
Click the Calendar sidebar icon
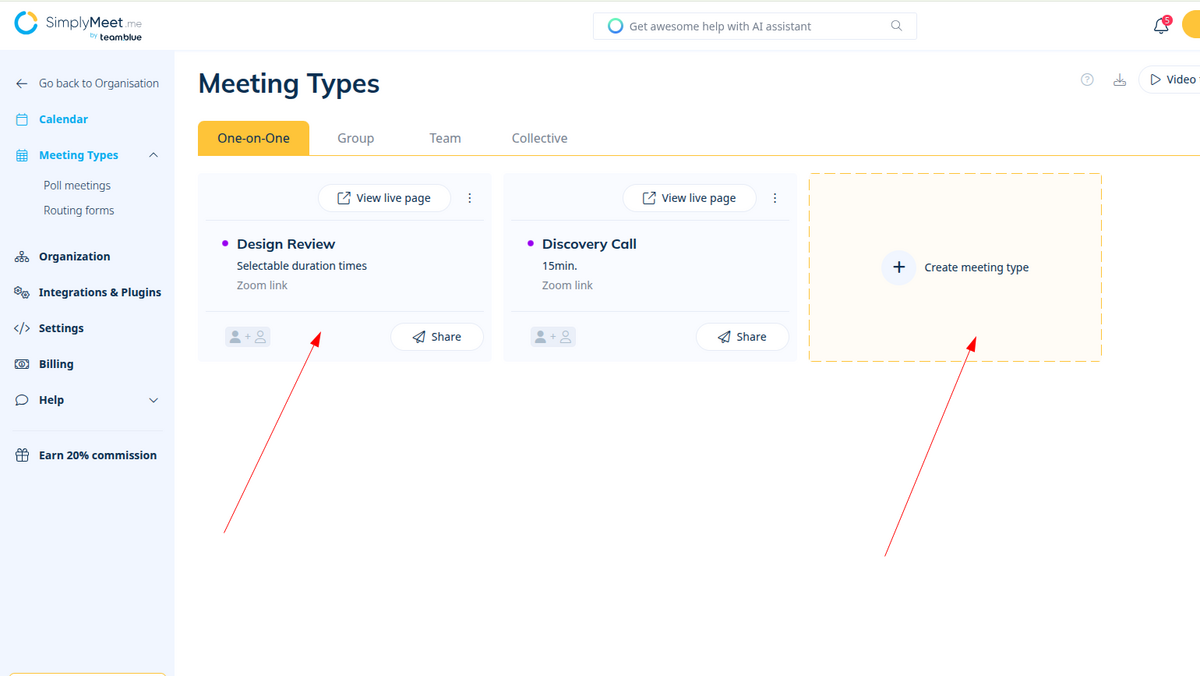[22, 119]
